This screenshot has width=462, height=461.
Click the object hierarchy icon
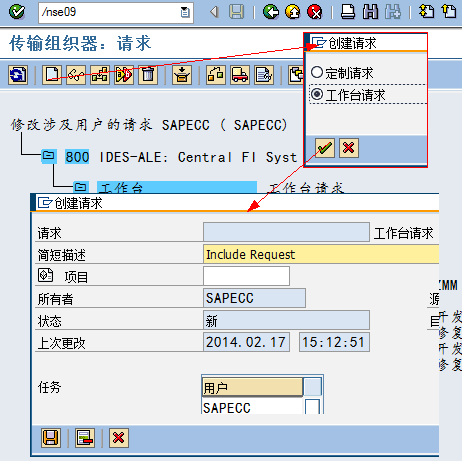(x=100, y=75)
